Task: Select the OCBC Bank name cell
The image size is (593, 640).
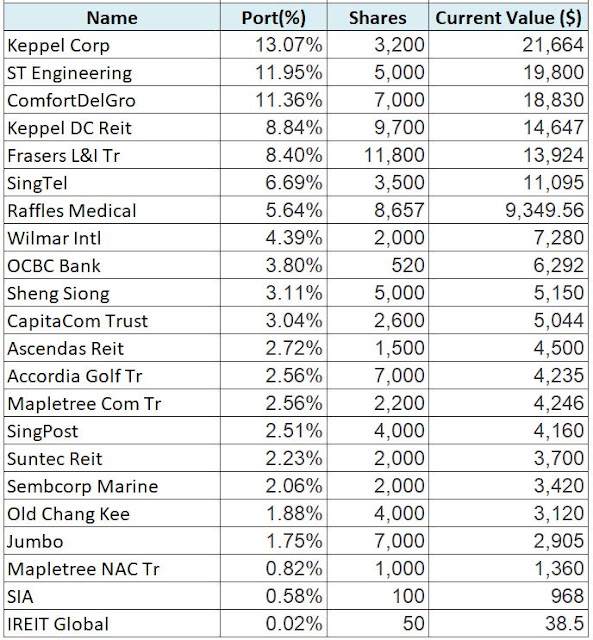Action: [112, 265]
